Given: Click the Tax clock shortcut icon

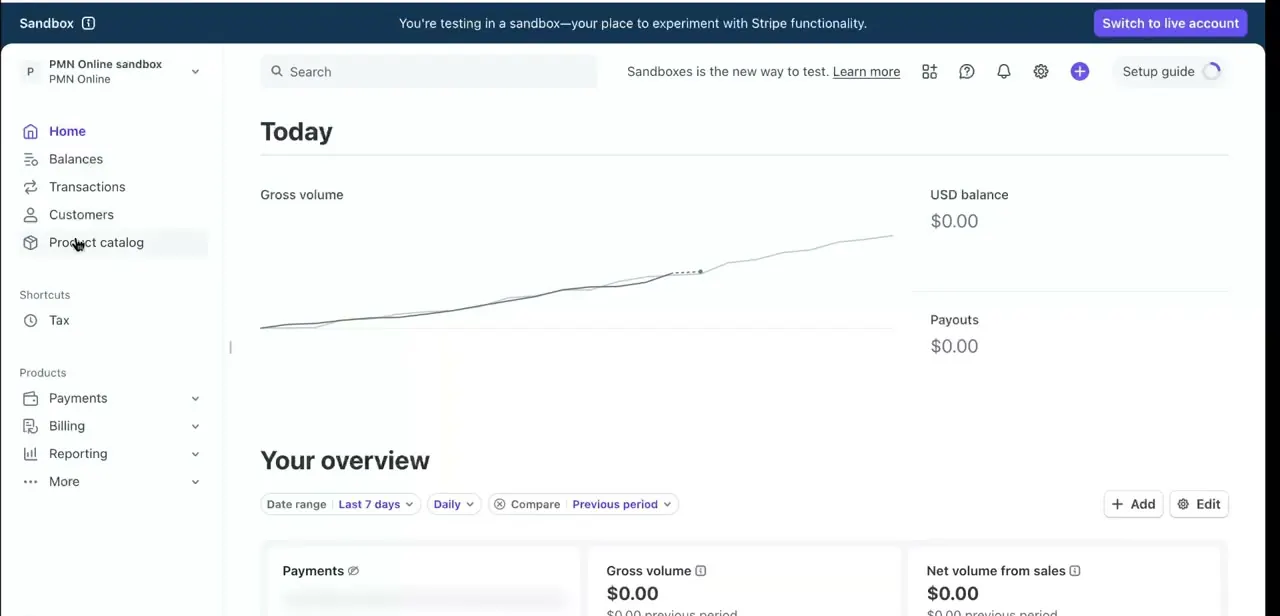Looking at the screenshot, I should tap(30, 321).
